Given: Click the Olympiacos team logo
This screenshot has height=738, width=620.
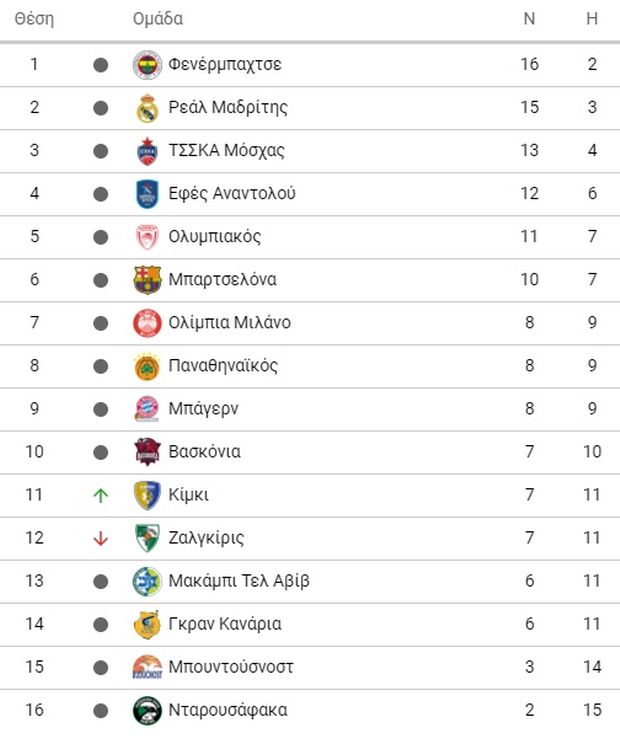Looking at the screenshot, I should point(147,237).
